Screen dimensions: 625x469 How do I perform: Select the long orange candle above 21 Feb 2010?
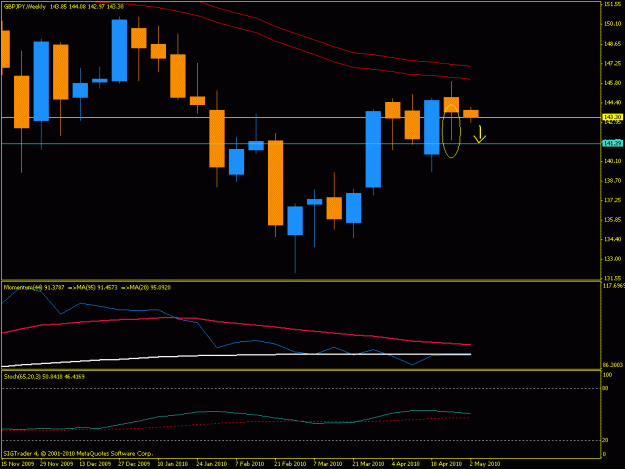pos(275,182)
